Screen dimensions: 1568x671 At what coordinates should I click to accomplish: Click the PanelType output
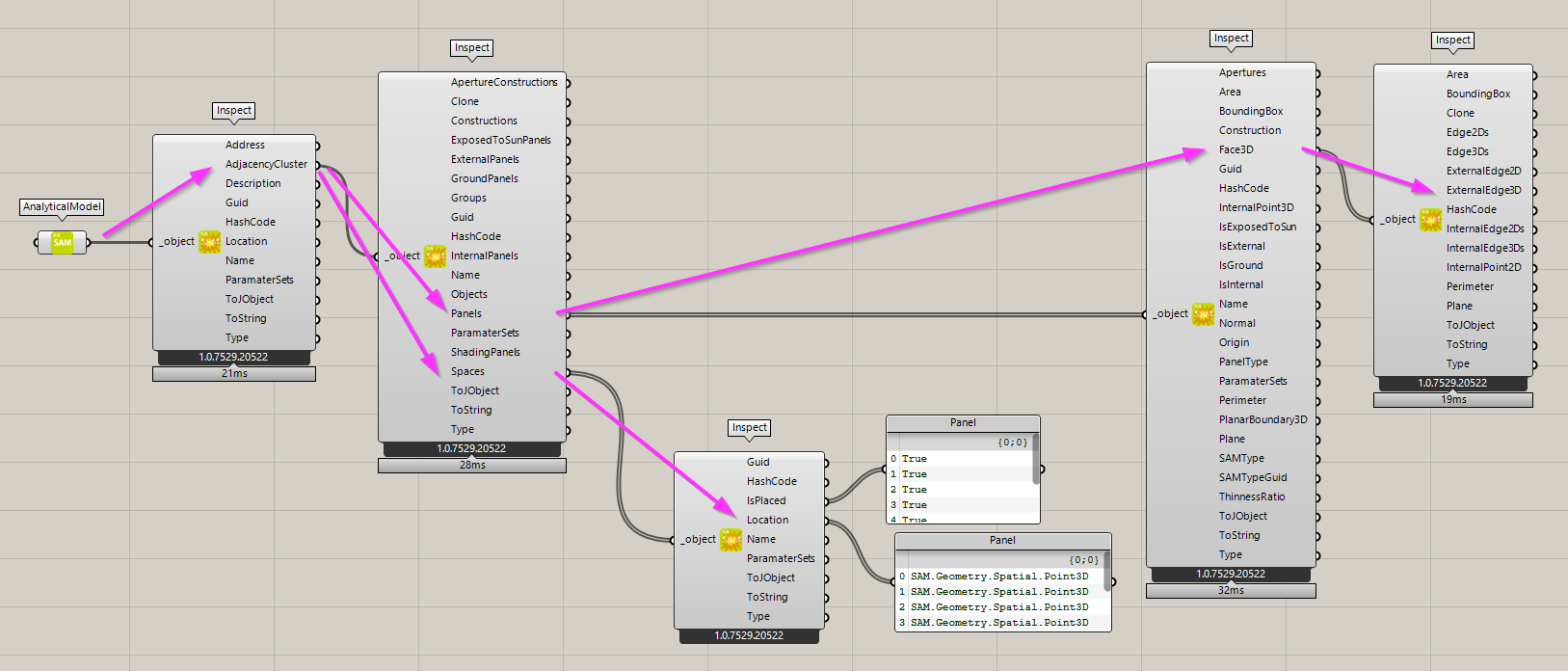tap(1243, 362)
